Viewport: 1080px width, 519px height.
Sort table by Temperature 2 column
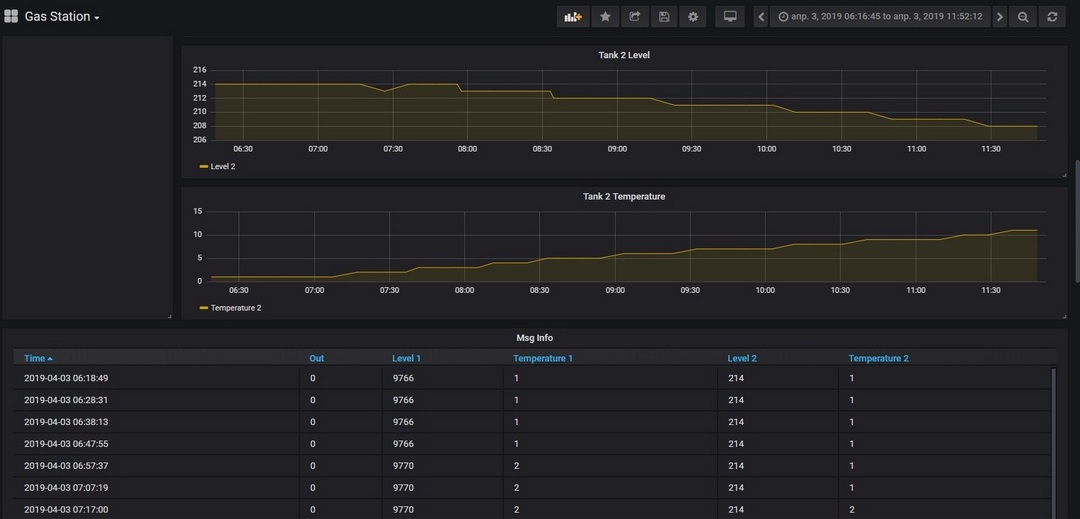tap(878, 358)
